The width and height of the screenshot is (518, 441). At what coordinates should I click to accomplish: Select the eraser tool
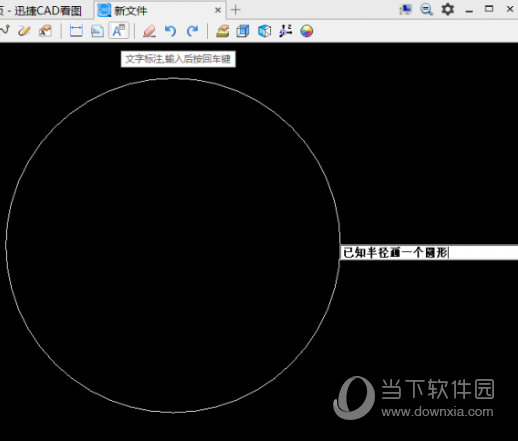tap(149, 31)
